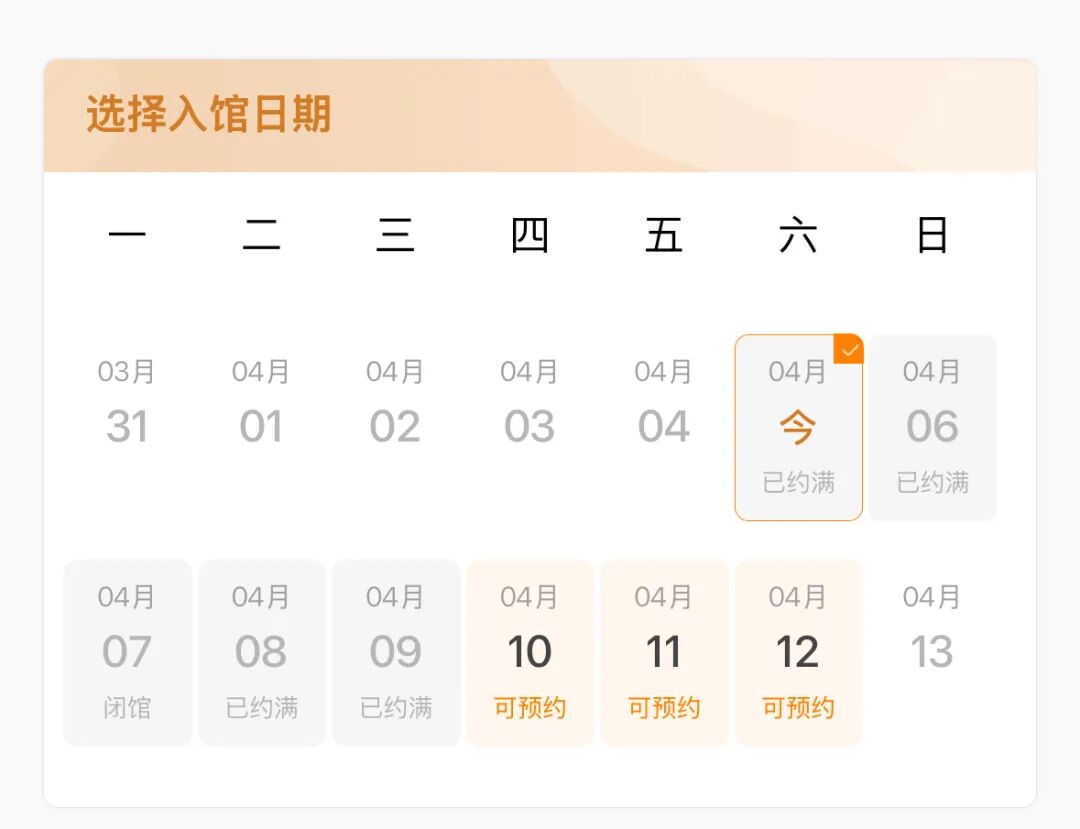Click the orange checkmark on today's date
The height and width of the screenshot is (829, 1080).
pyautogui.click(x=848, y=350)
